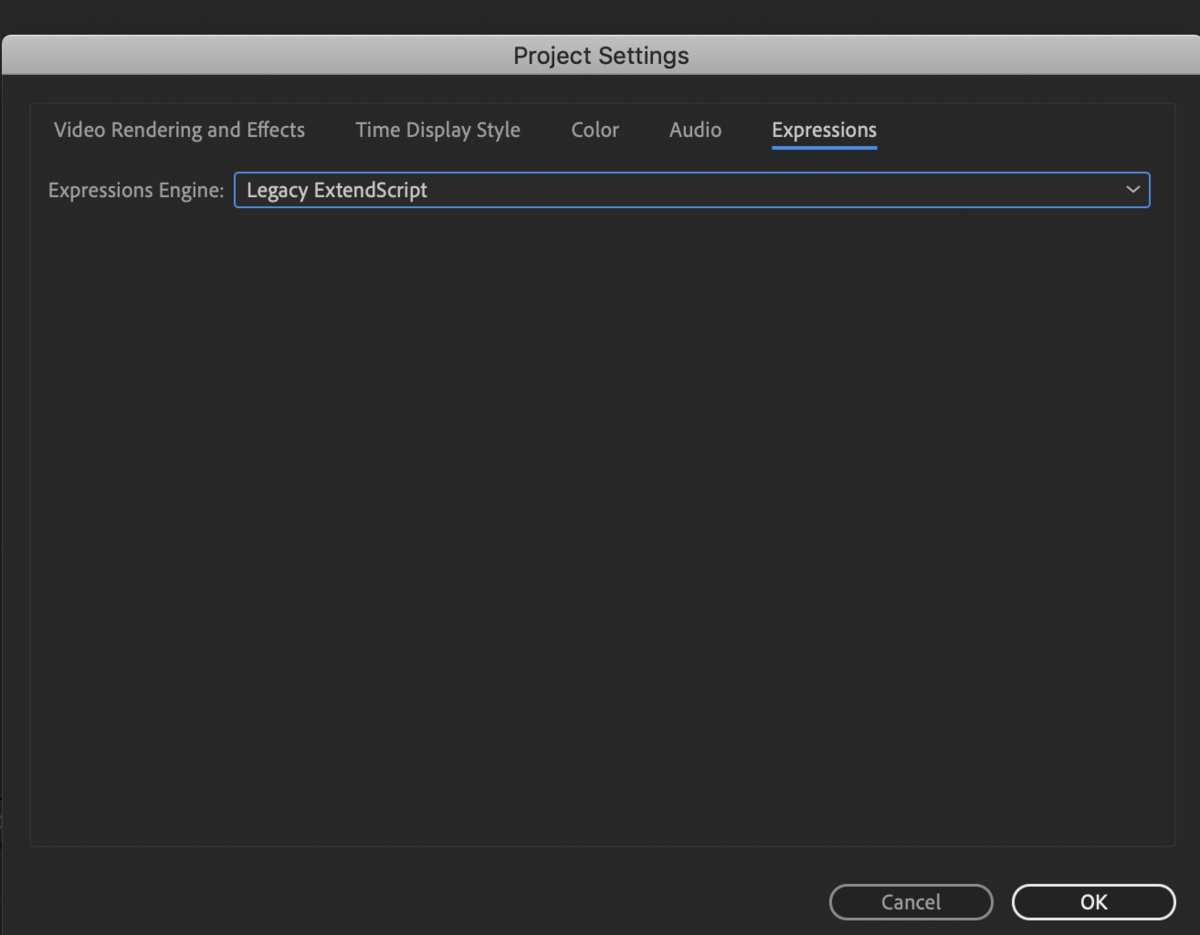Image resolution: width=1200 pixels, height=935 pixels.
Task: Click the Project Settings title text
Action: (x=601, y=56)
